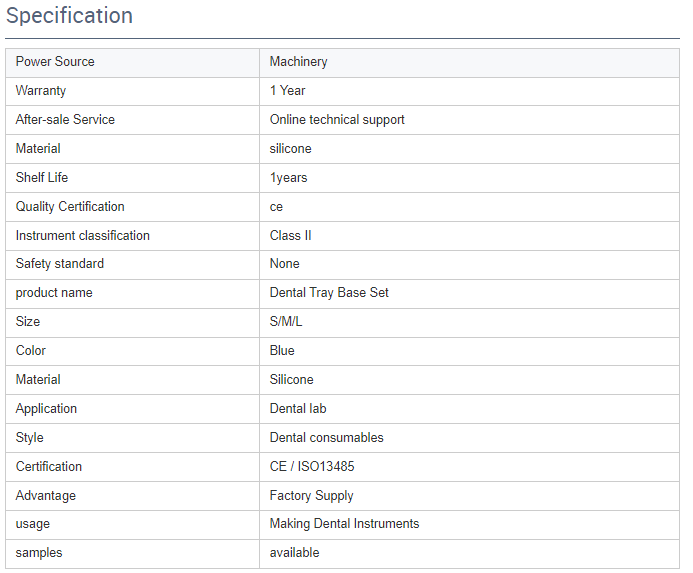Select the Class II classification value
693x573 pixels.
[290, 236]
